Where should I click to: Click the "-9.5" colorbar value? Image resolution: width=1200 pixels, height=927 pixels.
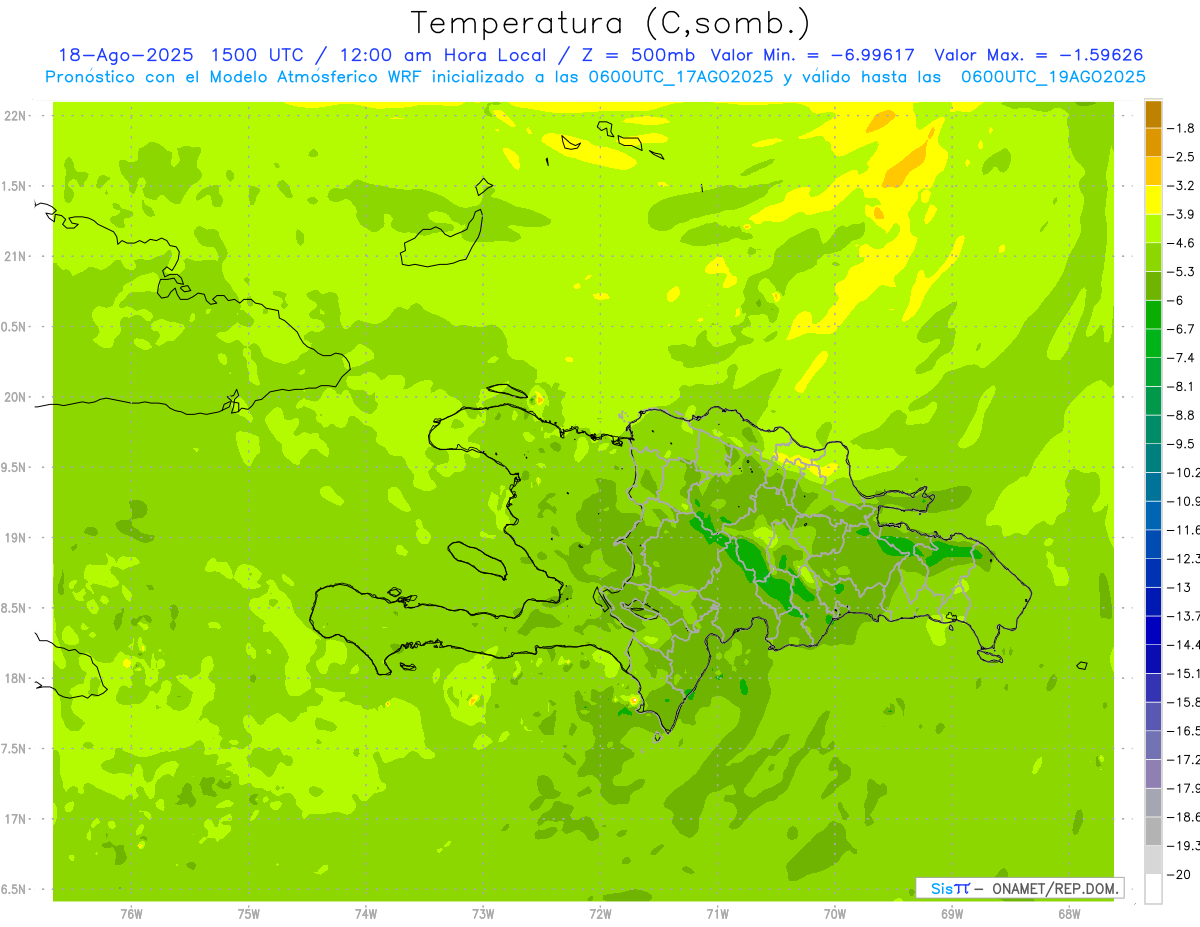(x=1182, y=444)
